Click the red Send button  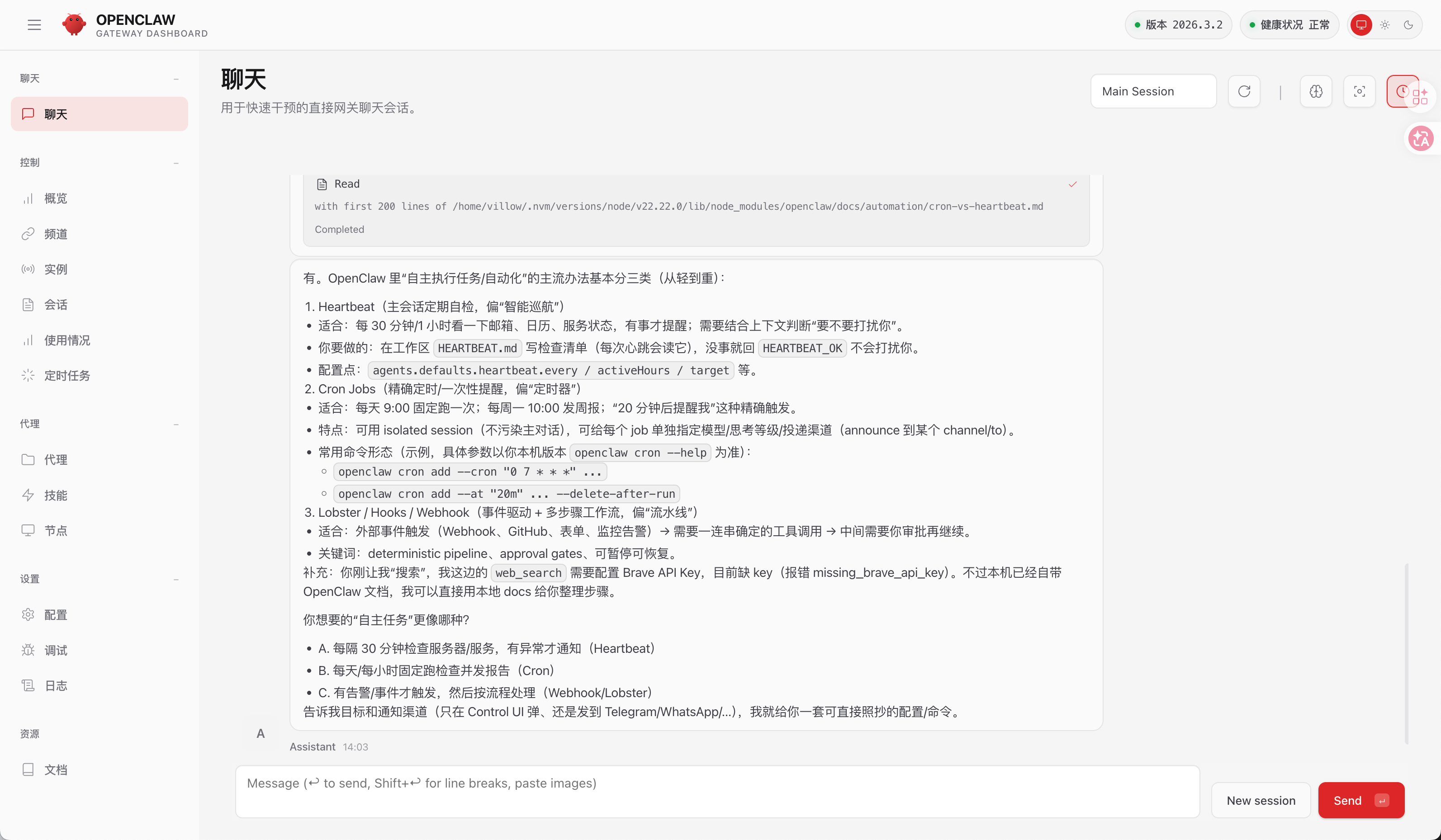tap(1361, 800)
